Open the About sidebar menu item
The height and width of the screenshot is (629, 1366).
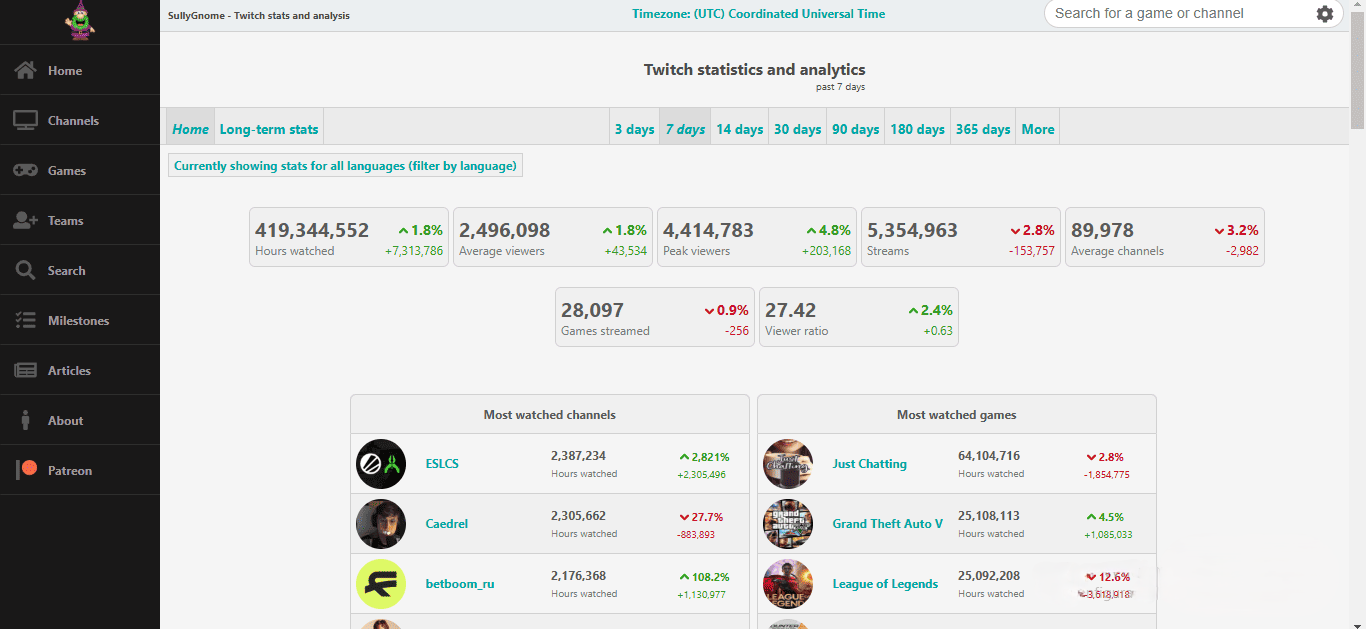pyautogui.click(x=80, y=420)
